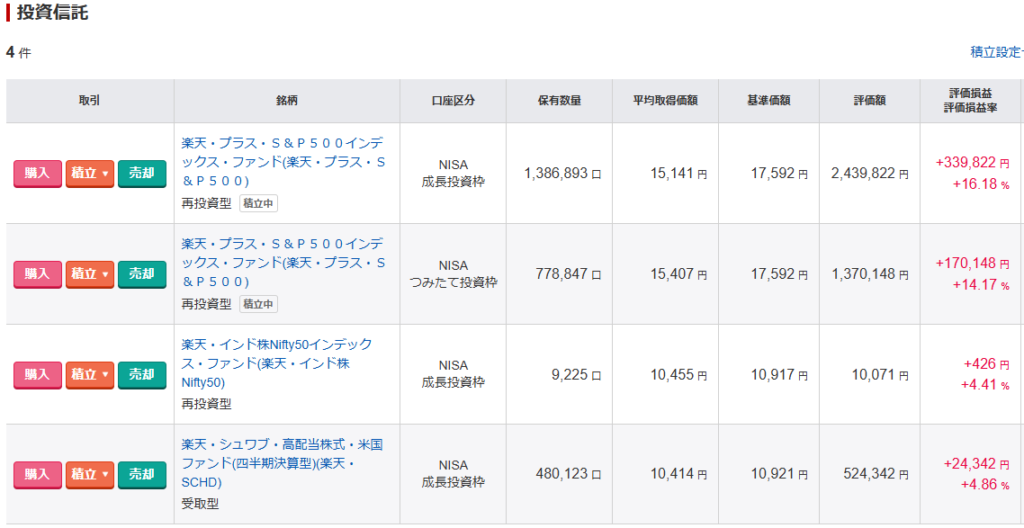
Task: Click 購入 button for first S&P500 NISA成長投資枠 fund
Action: click(37, 174)
